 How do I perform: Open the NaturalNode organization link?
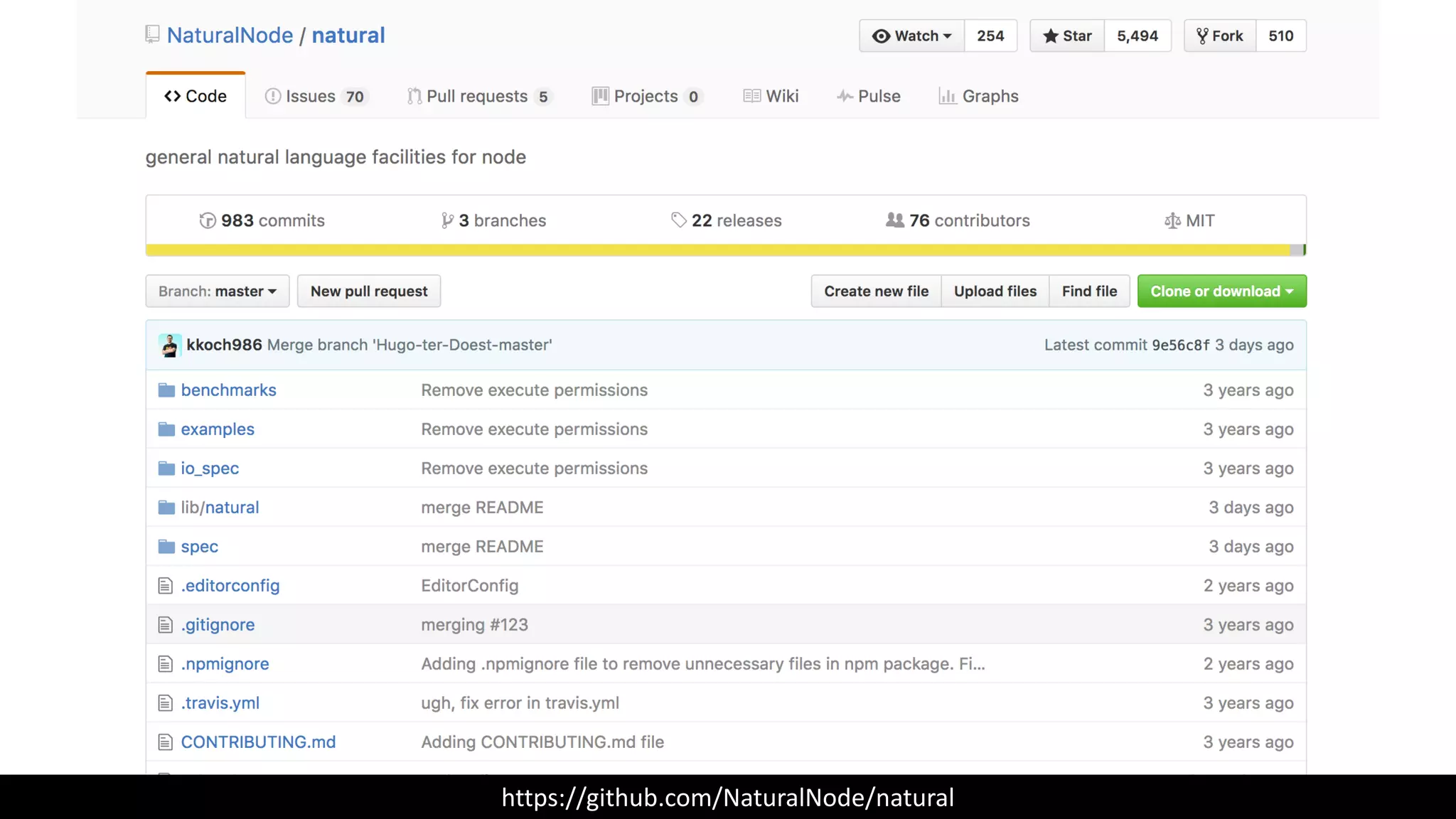[230, 35]
